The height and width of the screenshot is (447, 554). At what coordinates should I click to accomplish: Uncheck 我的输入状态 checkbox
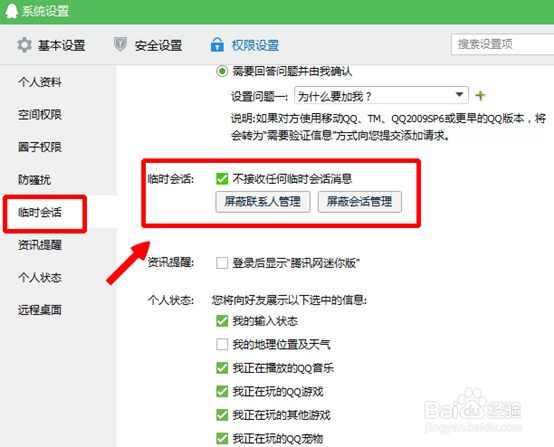(x=222, y=321)
